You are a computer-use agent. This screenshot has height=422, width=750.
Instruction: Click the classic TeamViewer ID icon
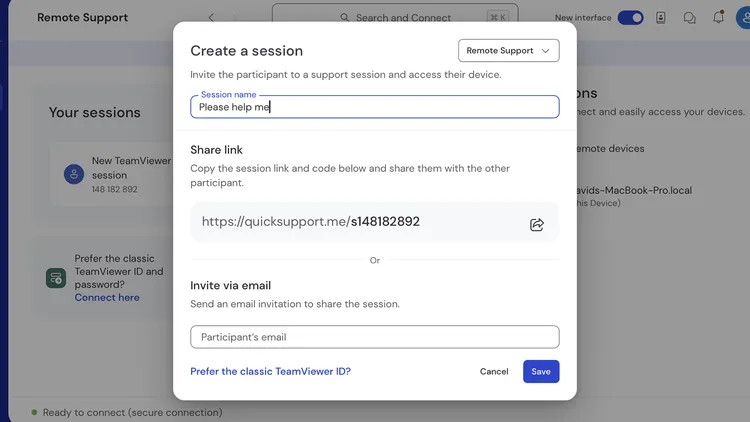point(55,277)
